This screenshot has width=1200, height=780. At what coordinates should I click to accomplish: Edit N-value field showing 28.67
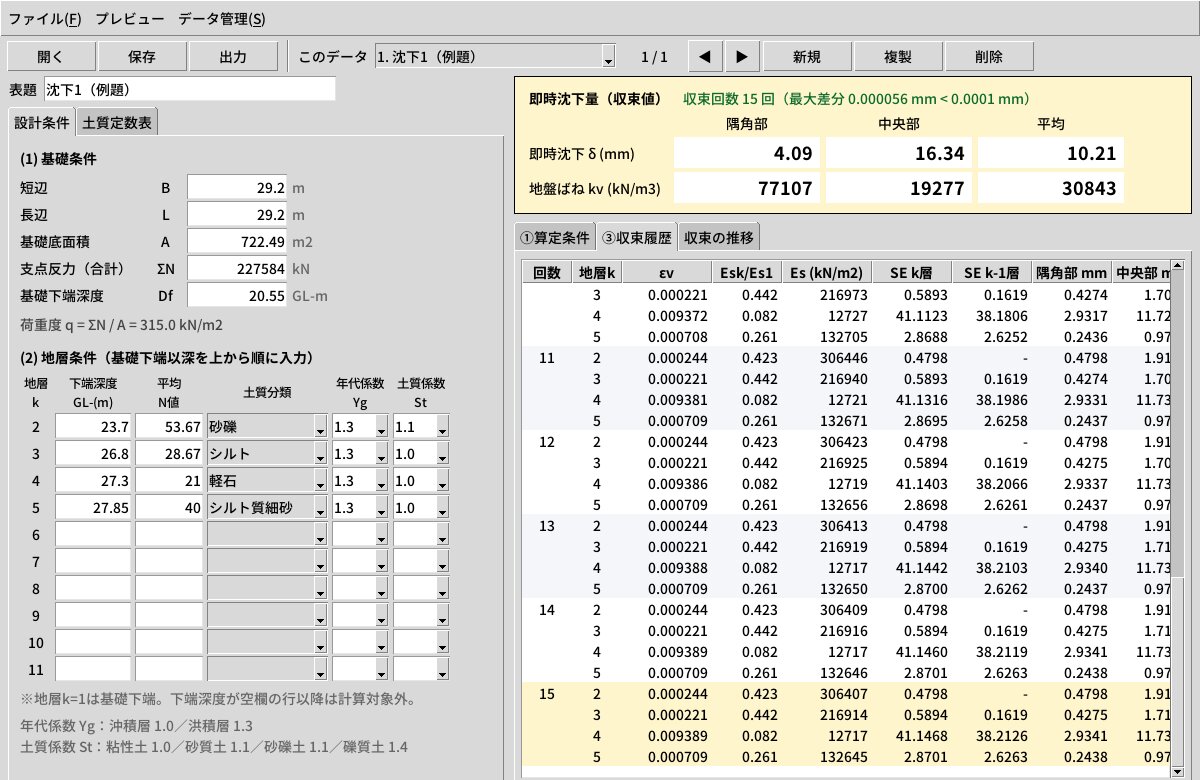coord(169,454)
